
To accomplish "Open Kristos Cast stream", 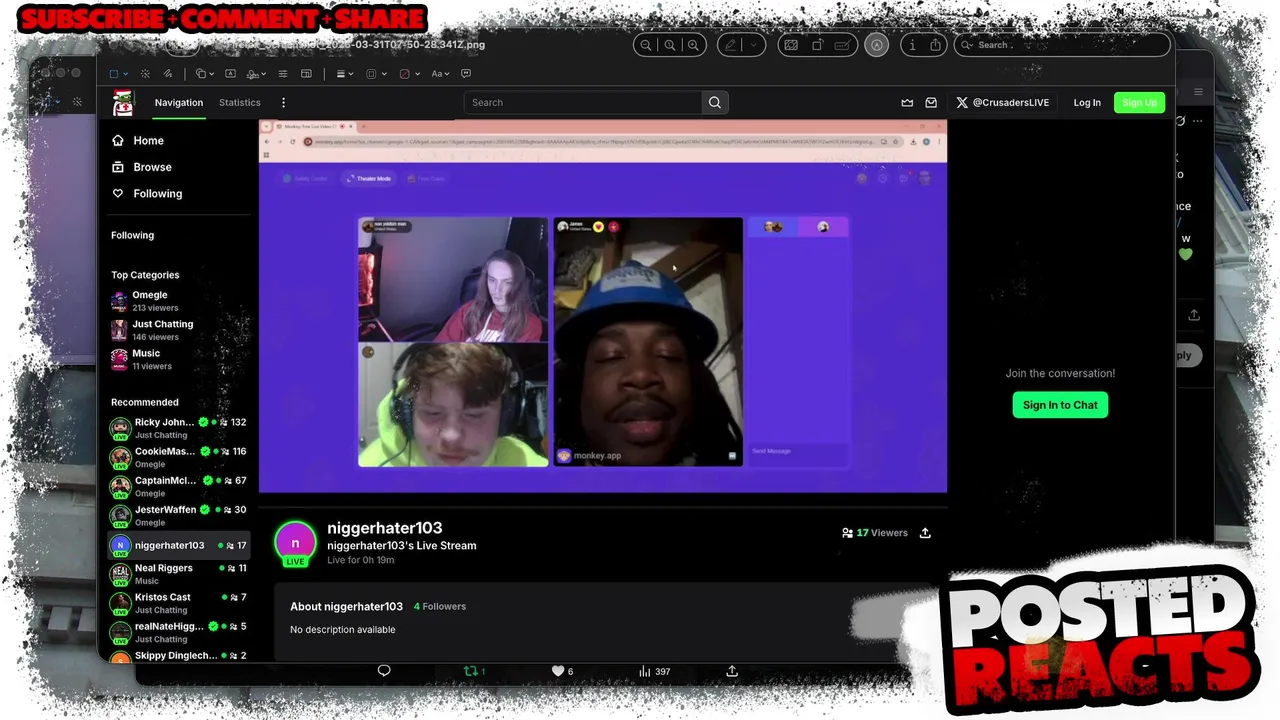I will [x=178, y=603].
